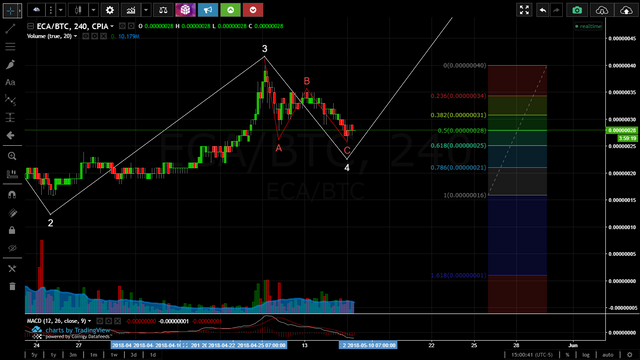Open the compare scales icon
Image resolution: width=640 pixels, height=360 pixels.
pyautogui.click(x=163, y=10)
